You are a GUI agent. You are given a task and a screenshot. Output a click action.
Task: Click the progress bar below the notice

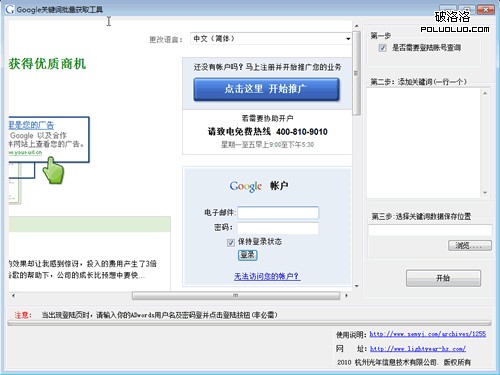click(249, 323)
